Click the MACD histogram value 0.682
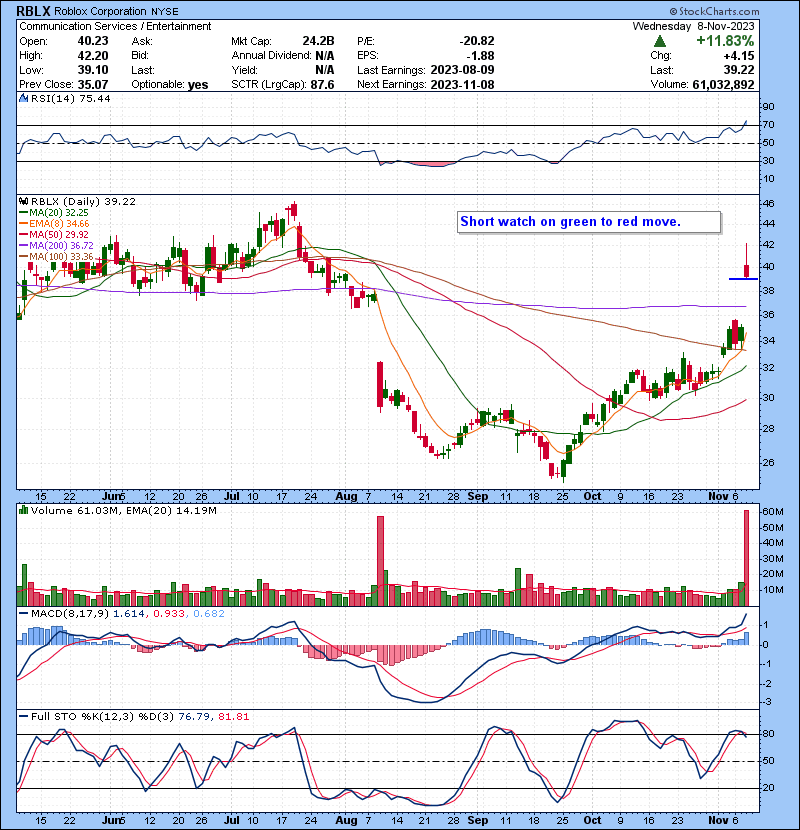The width and height of the screenshot is (800, 830). [209, 614]
